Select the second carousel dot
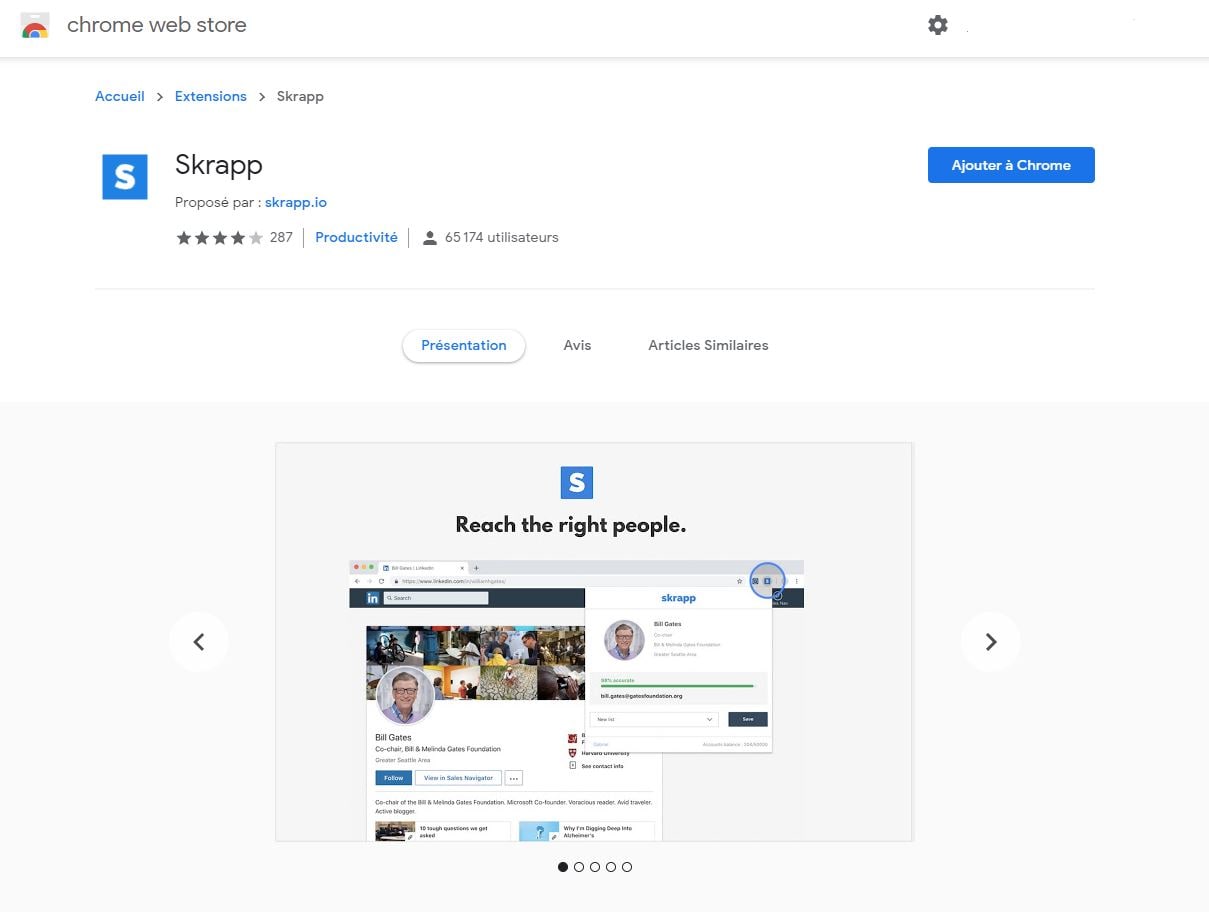This screenshot has height=914, width=1209. point(579,867)
